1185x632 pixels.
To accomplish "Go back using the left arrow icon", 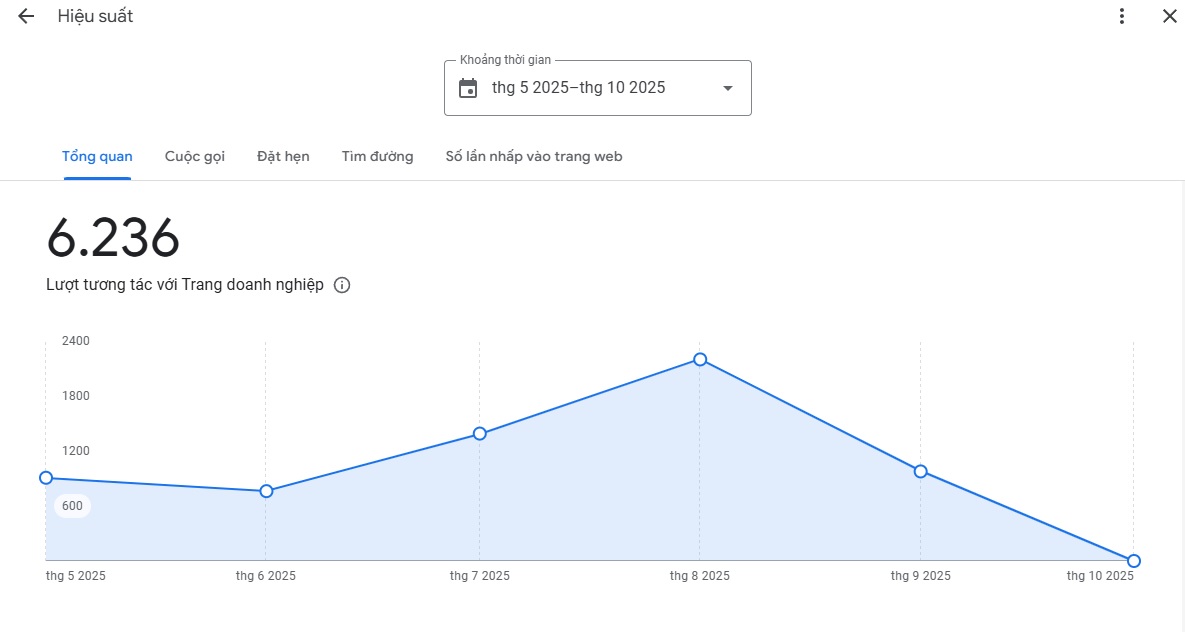I will (26, 16).
